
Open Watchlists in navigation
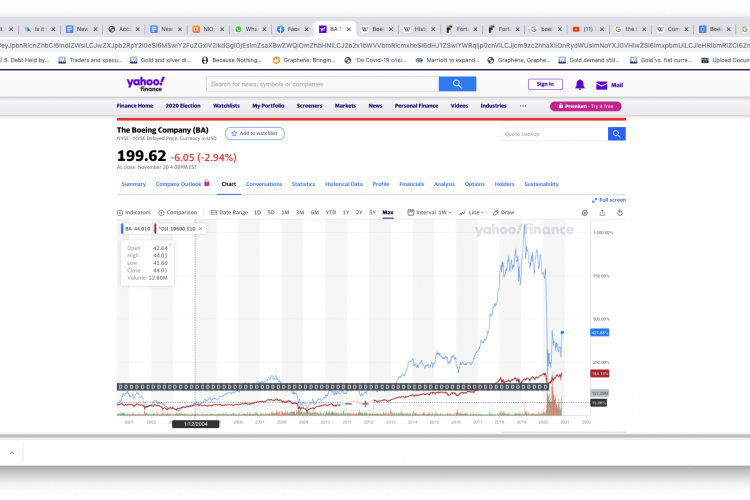pos(226,106)
